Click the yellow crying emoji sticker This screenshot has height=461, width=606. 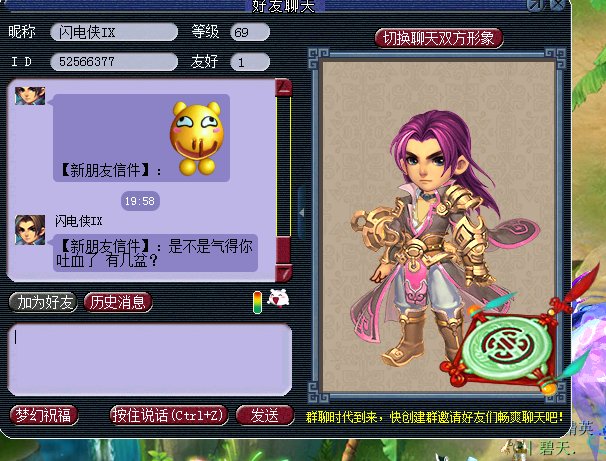(x=197, y=138)
